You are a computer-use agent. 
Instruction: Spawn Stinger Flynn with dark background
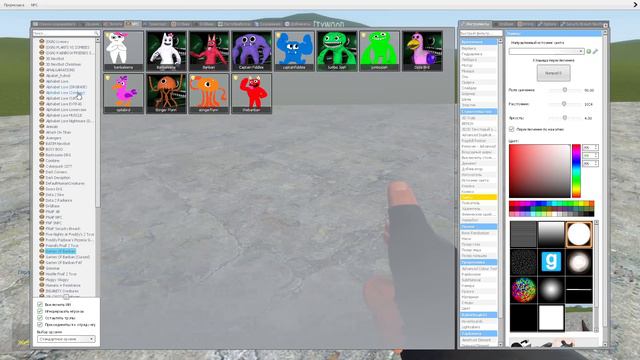(x=167, y=93)
